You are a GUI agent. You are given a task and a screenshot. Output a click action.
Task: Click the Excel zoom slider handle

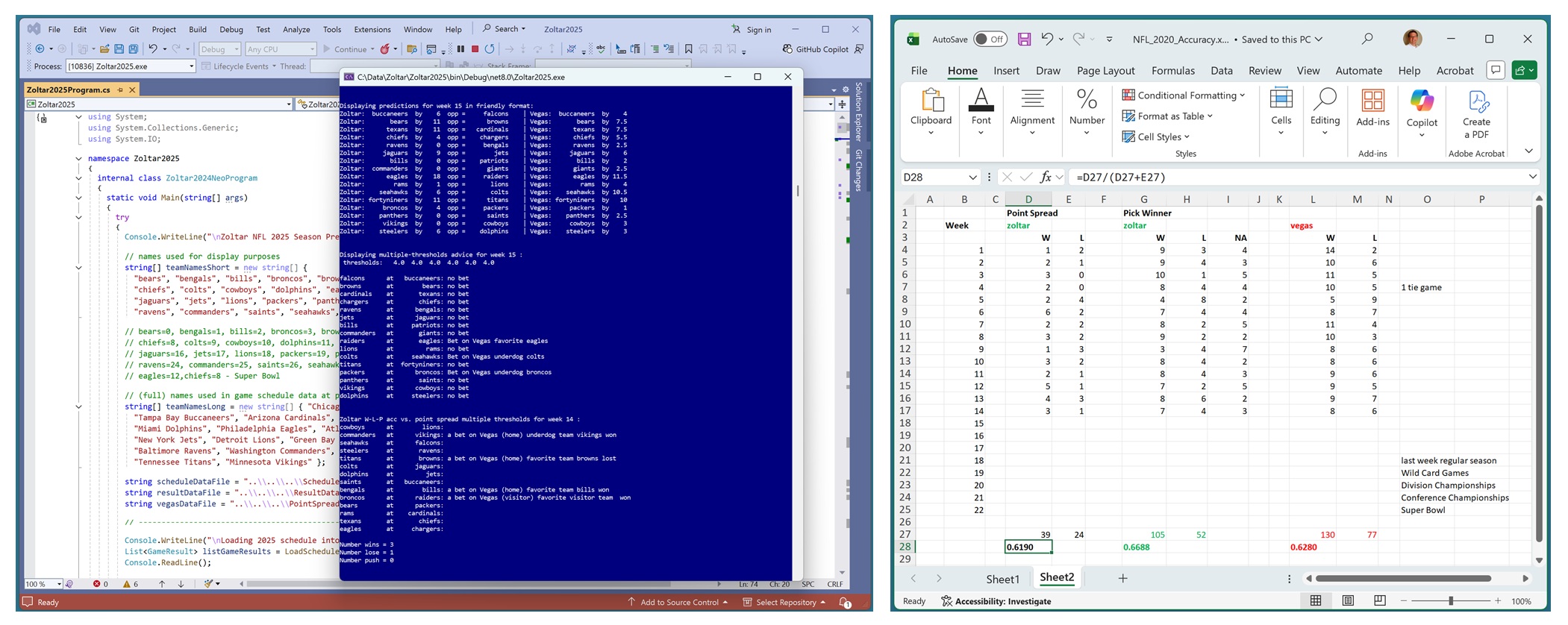coord(1451,601)
